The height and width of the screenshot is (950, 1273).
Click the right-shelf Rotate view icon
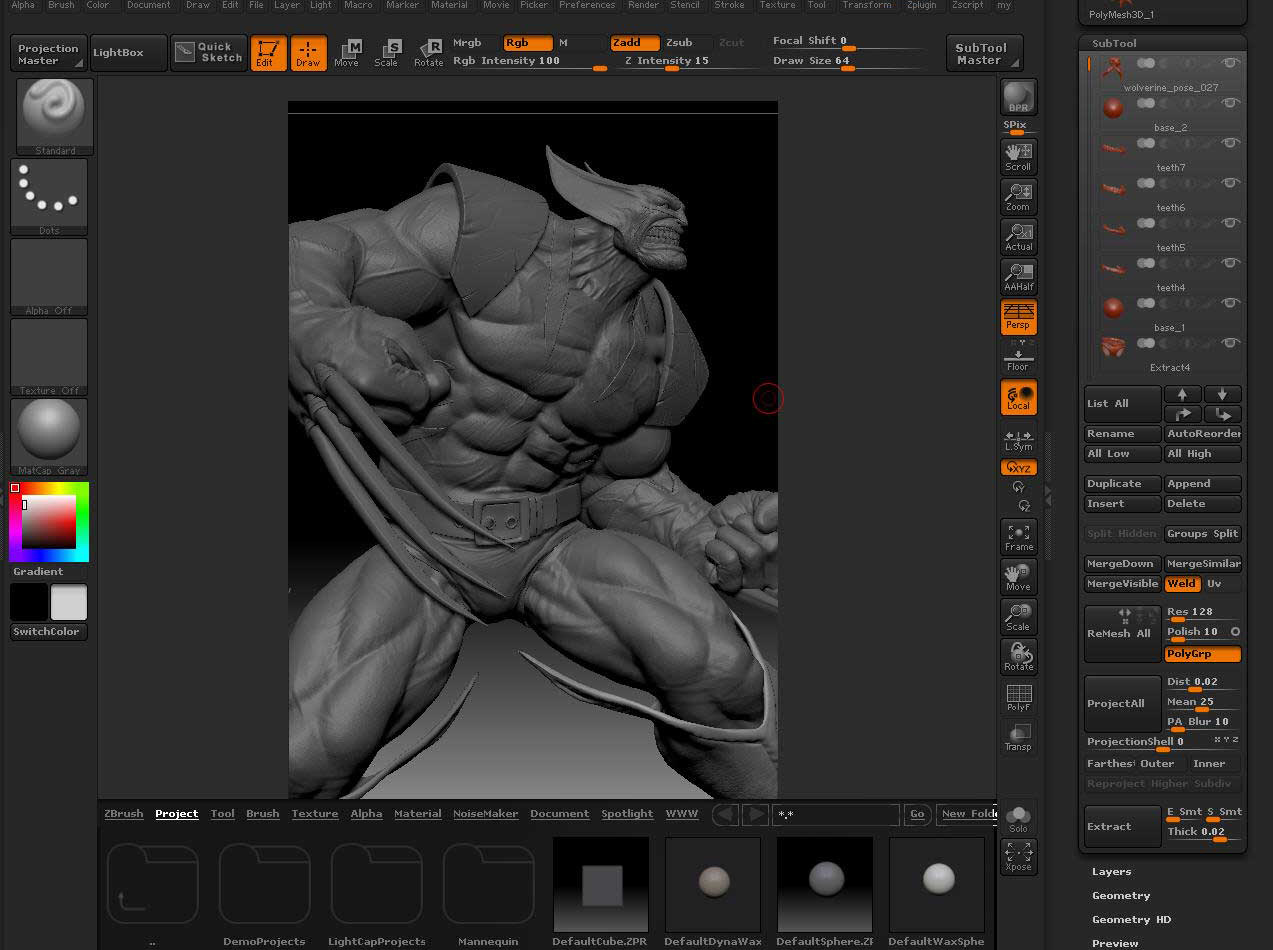[1018, 656]
